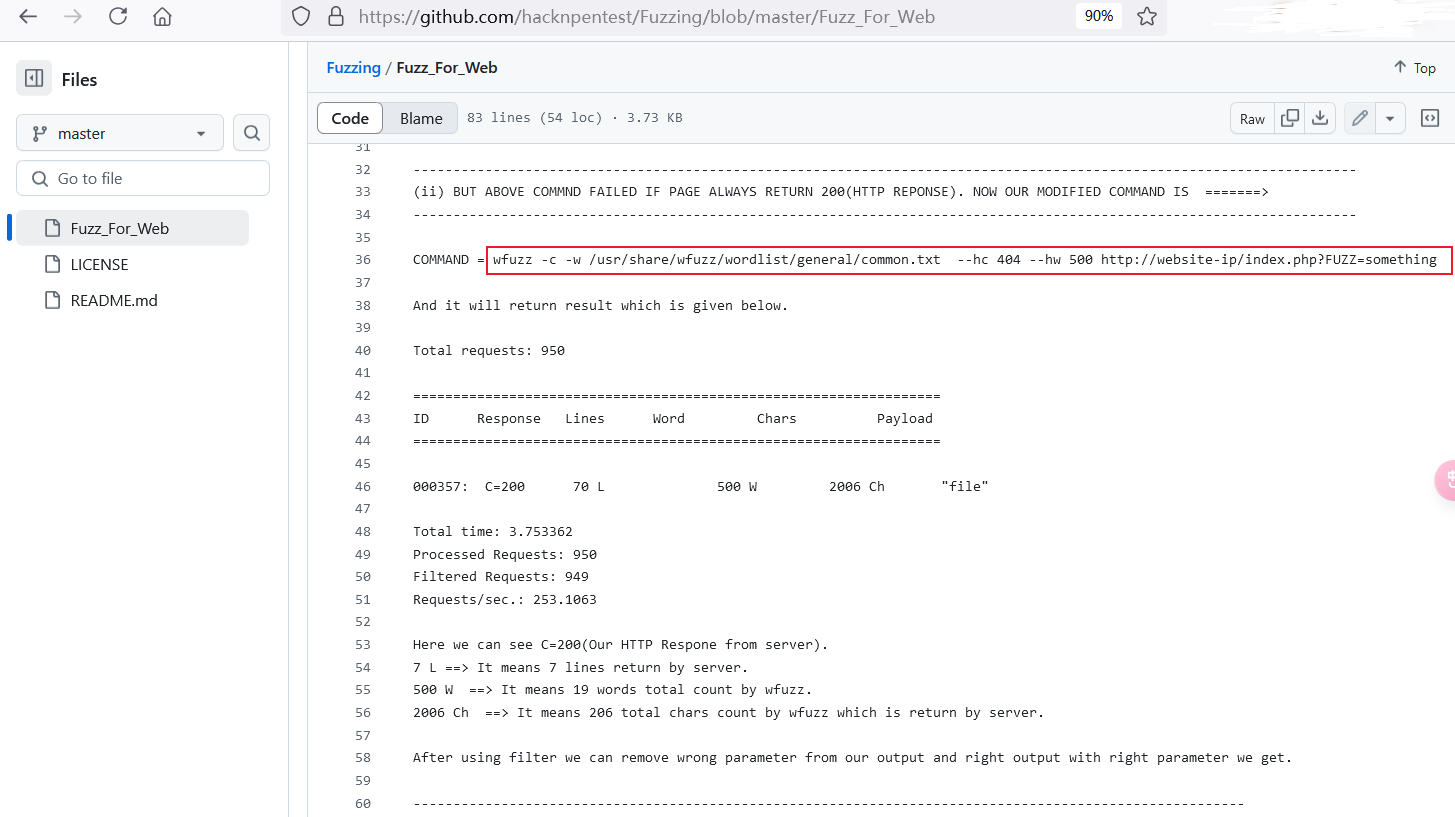Viewport: 1455px width, 817px height.
Task: Open README.md in the file tree
Action: point(113,300)
